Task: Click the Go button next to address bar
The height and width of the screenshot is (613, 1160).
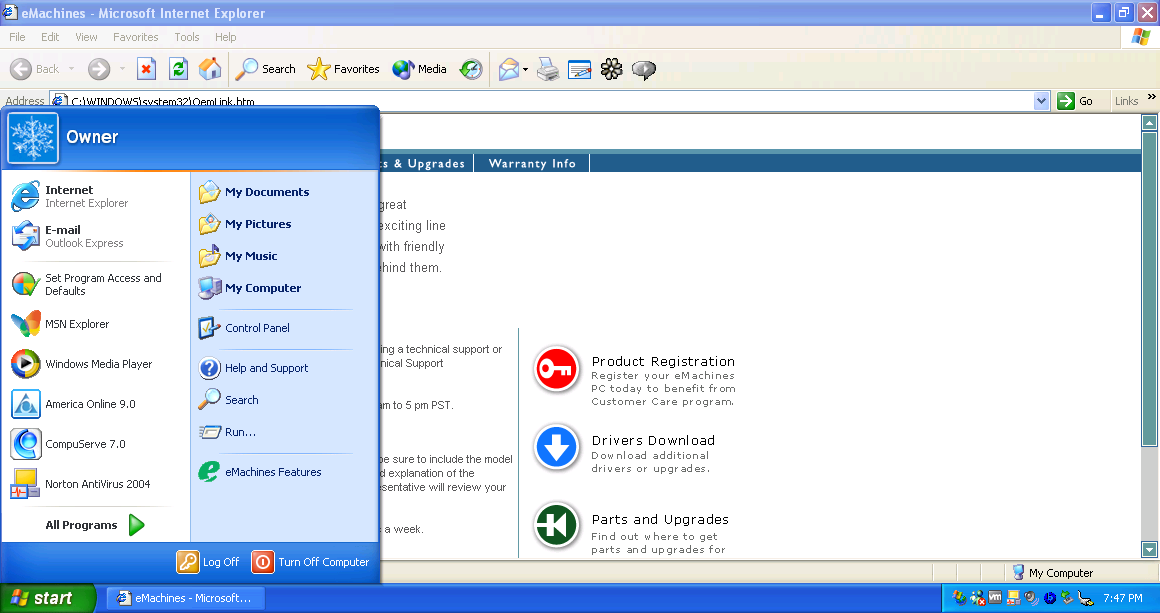Action: point(1077,101)
